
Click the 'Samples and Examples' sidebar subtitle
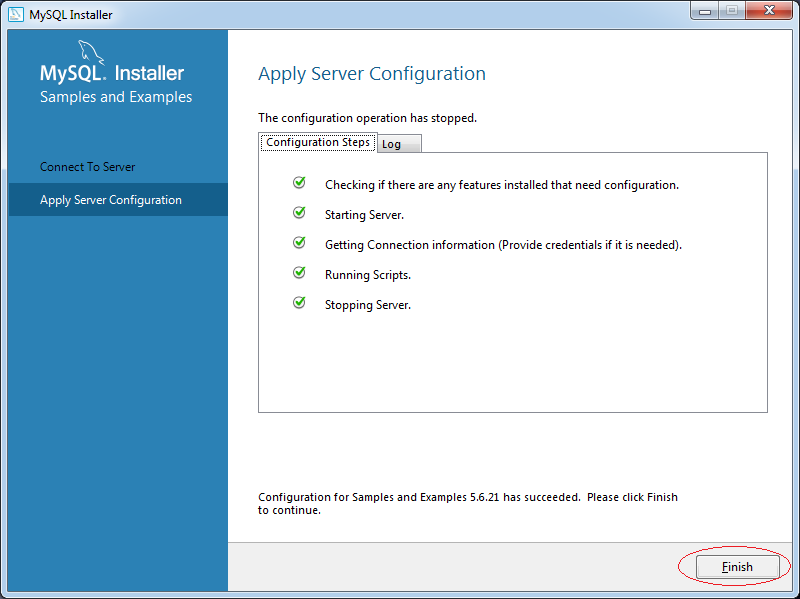tap(116, 97)
